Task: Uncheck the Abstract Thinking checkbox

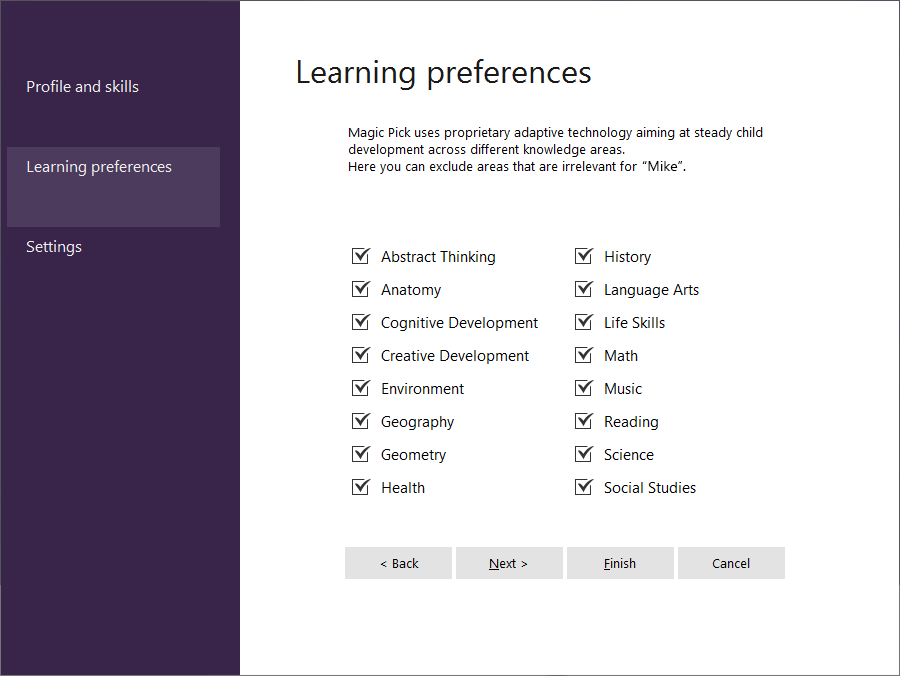Action: click(361, 256)
